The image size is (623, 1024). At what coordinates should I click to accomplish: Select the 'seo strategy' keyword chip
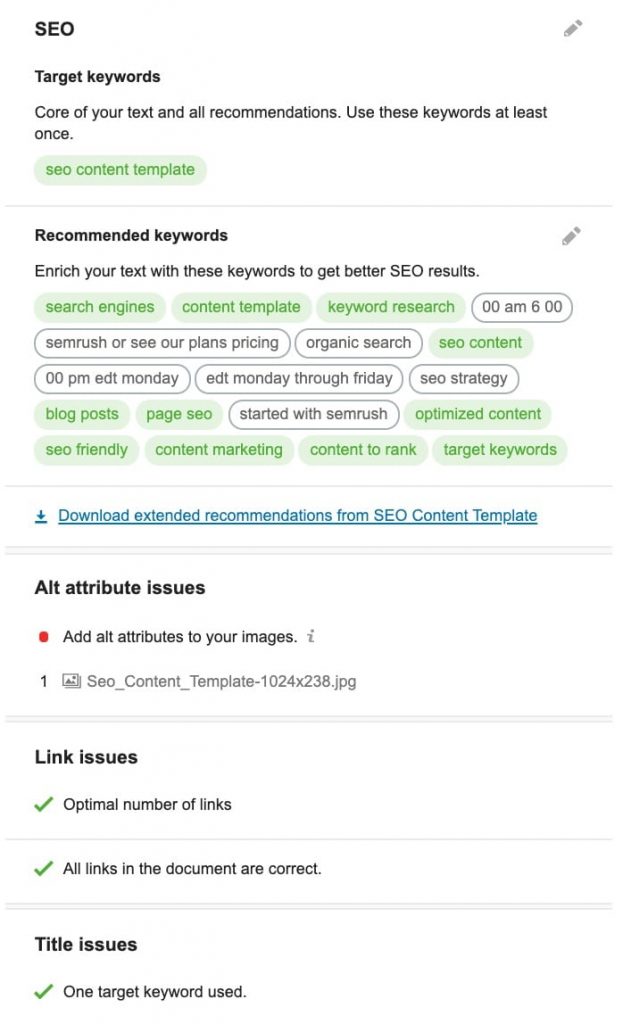463,379
